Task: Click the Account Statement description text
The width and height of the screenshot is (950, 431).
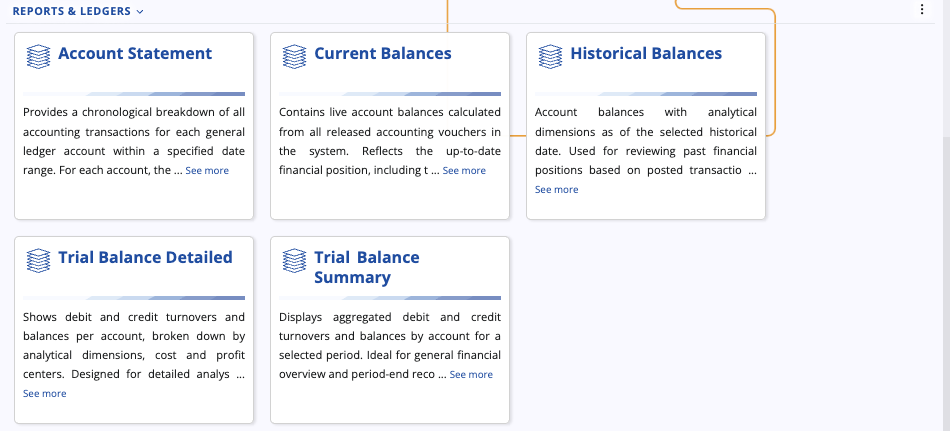Action: [134, 131]
